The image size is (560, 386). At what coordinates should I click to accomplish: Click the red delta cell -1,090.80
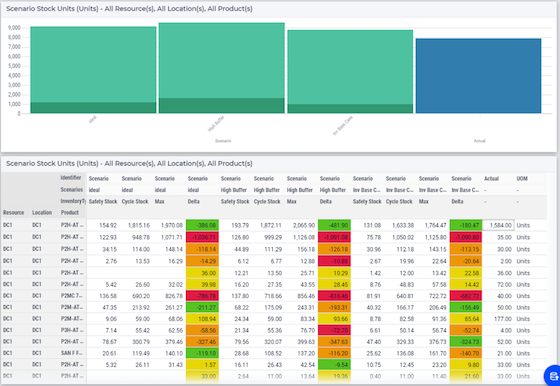click(466, 237)
